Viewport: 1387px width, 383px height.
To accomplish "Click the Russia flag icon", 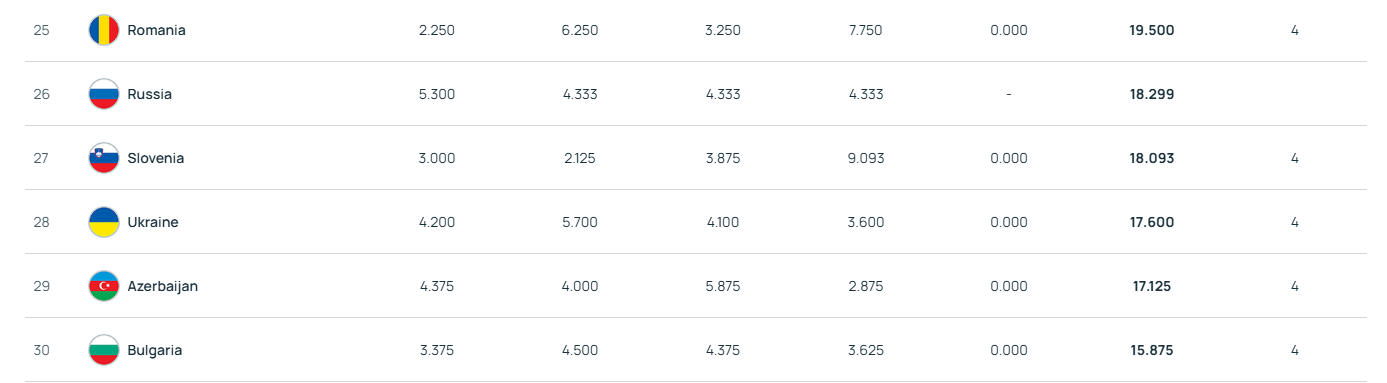I will tap(104, 94).
